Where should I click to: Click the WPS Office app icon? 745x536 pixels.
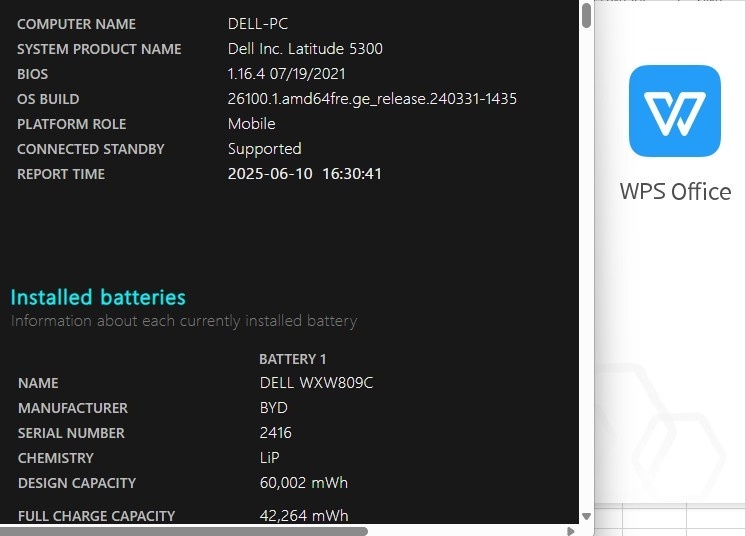point(675,111)
